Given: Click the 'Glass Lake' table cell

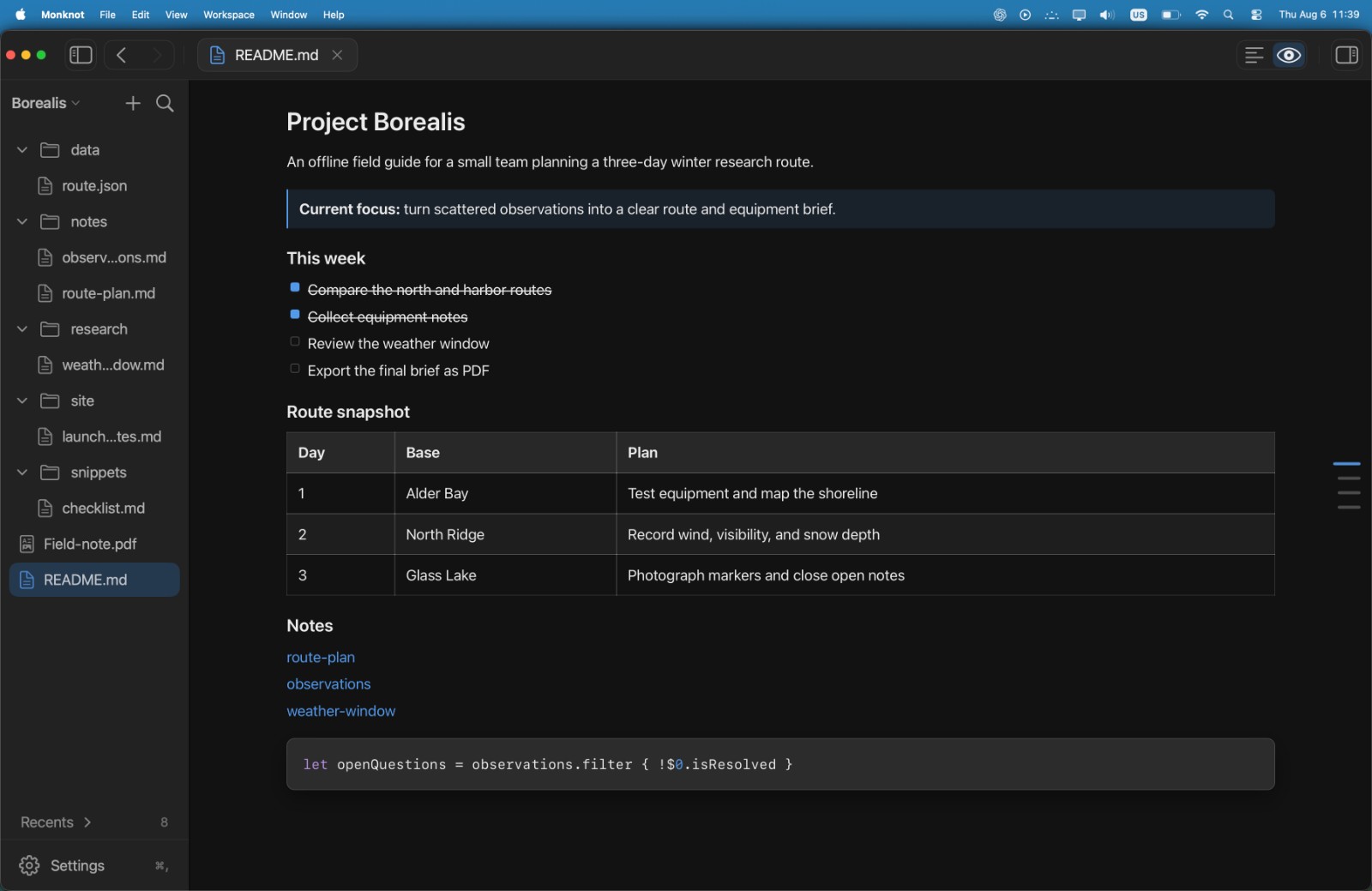Looking at the screenshot, I should 505,575.
